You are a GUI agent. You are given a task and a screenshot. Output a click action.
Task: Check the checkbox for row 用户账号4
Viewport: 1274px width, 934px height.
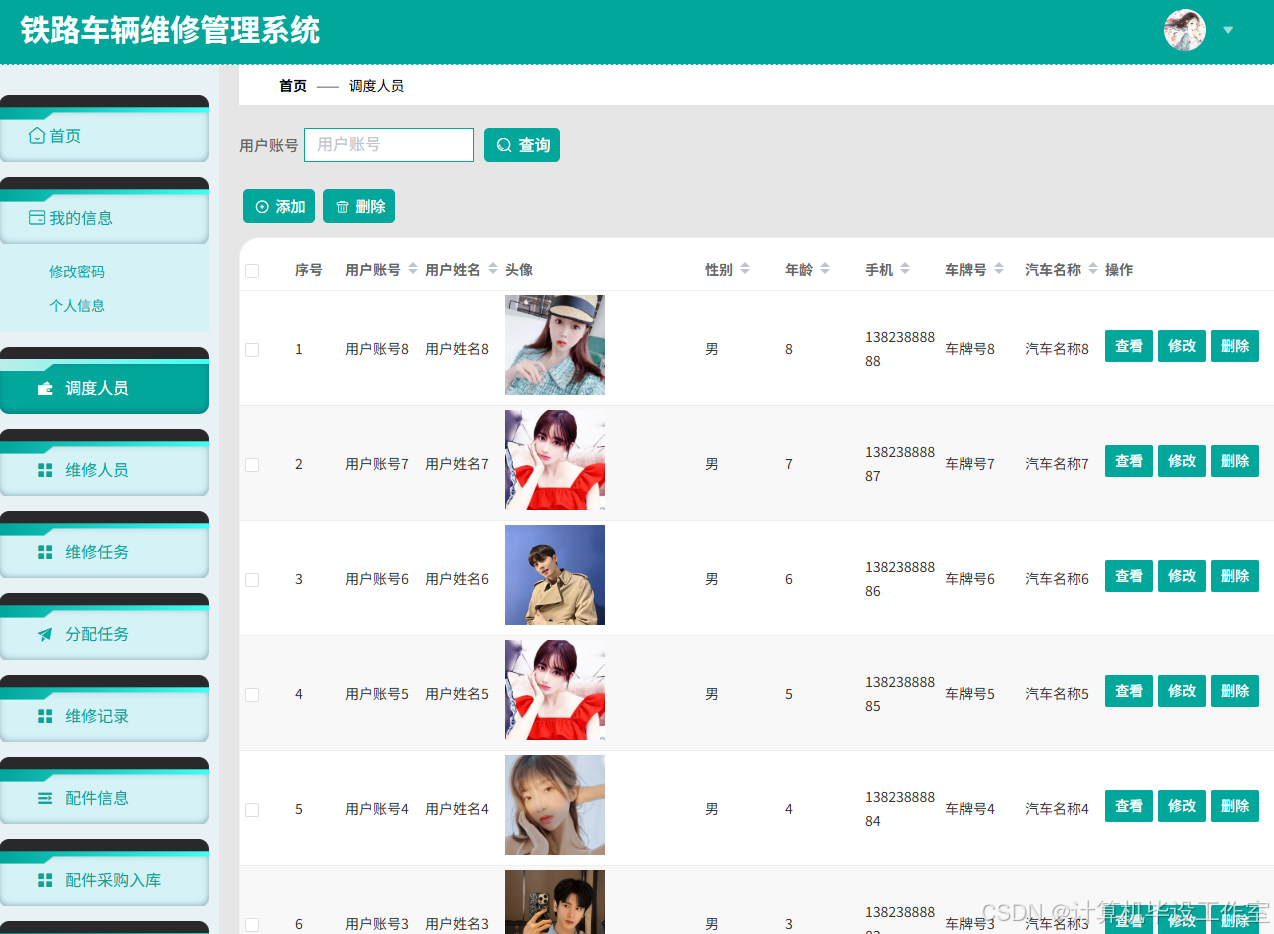[x=252, y=810]
